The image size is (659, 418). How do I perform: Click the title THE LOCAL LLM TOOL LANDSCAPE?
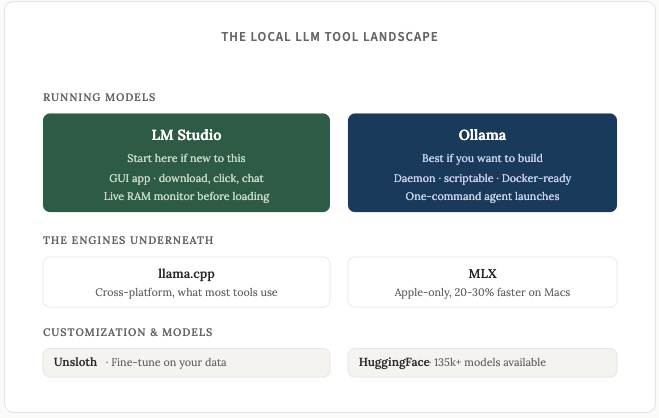click(x=330, y=37)
